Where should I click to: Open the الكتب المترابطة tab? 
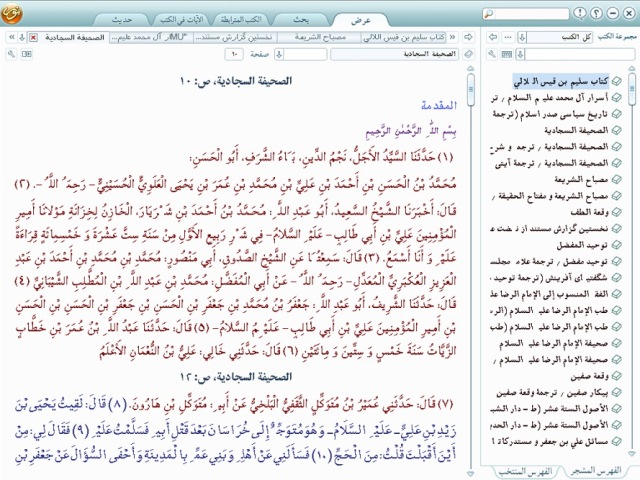[x=241, y=20]
